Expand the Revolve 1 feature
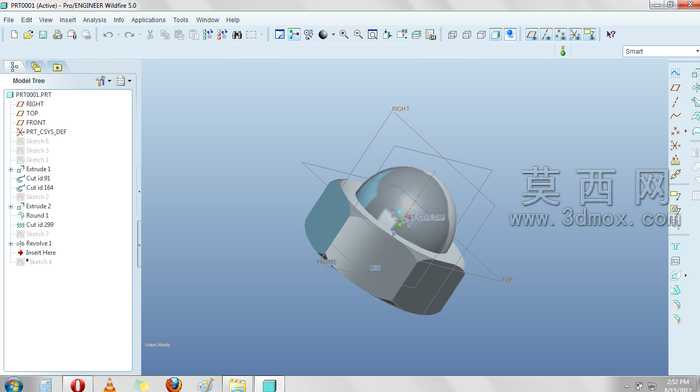 pos(11,243)
